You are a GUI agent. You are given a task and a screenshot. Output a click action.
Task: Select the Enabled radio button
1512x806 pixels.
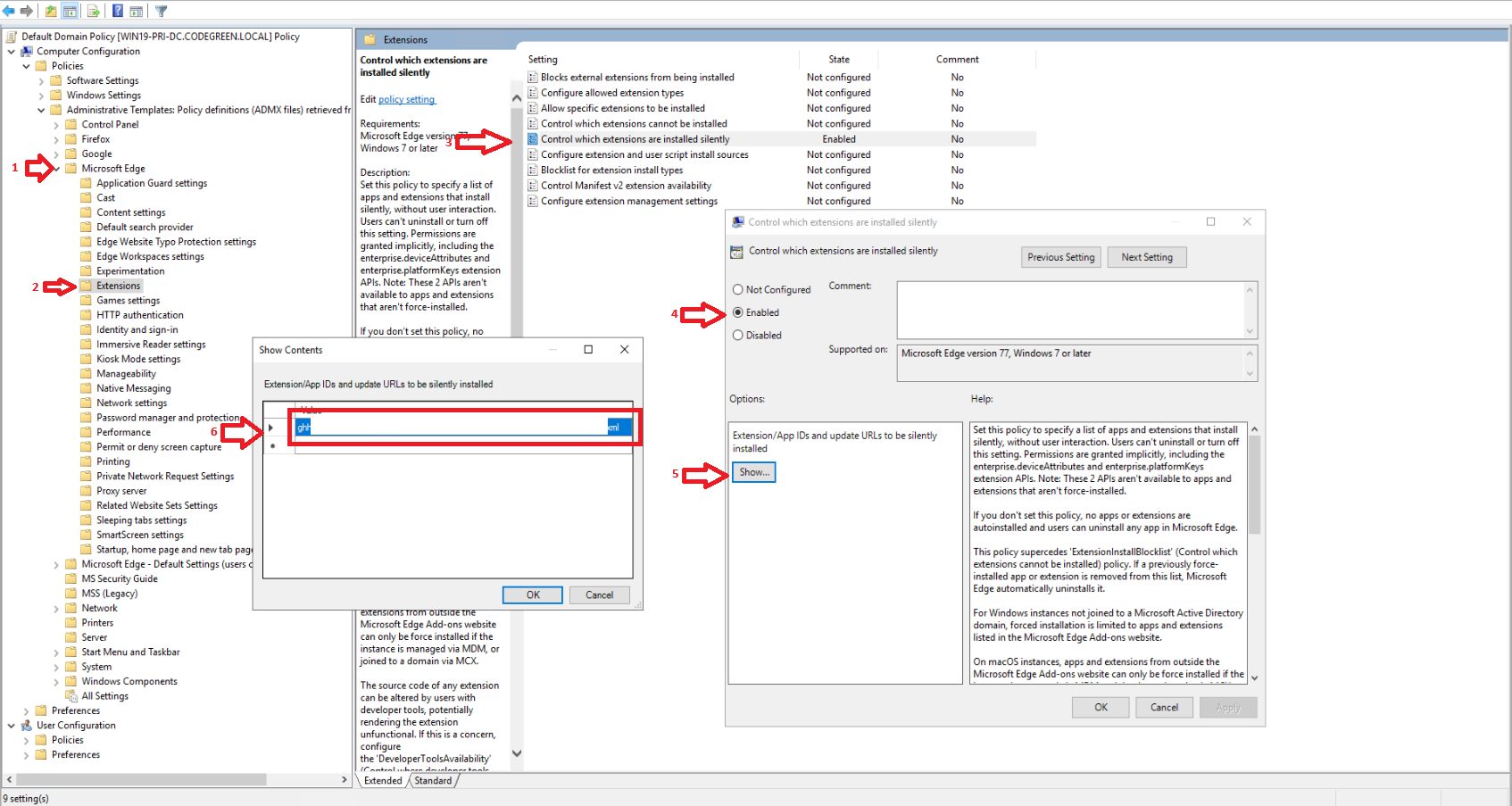click(x=738, y=312)
